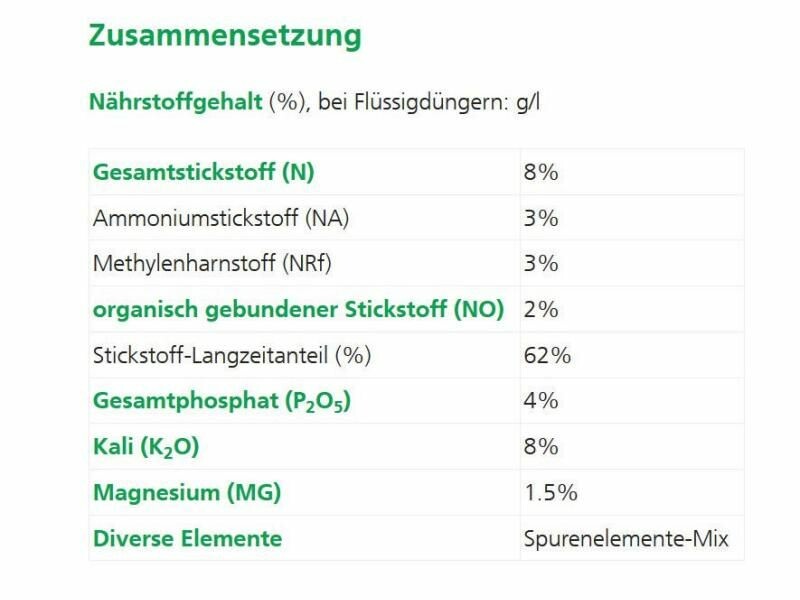Image resolution: width=800 pixels, height=600 pixels.
Task: Select the Gesamtstickstoff (N) row label
Action: coord(203,172)
